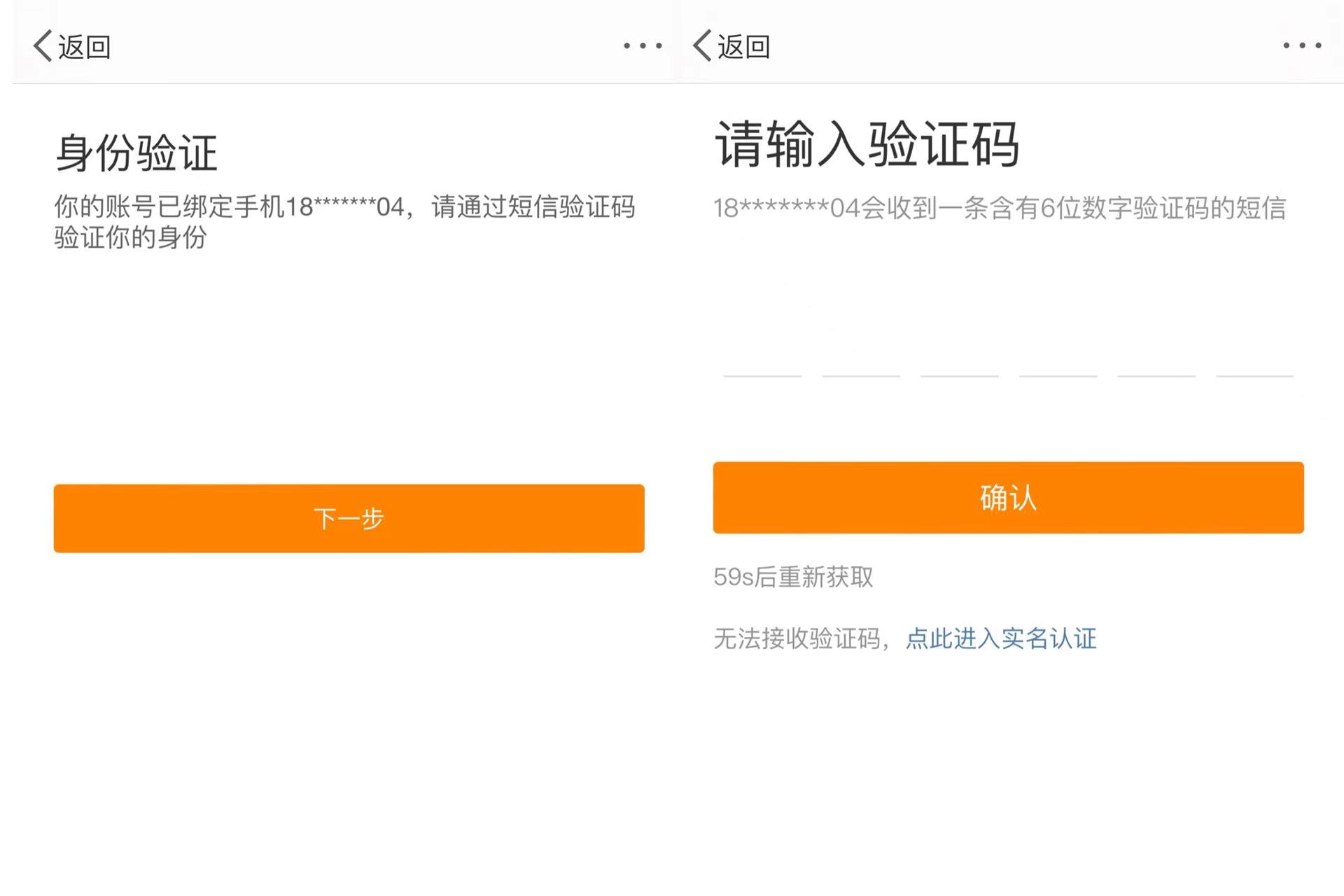Click the 请输入验证码 page heading
1344x896 pixels.
coord(867,144)
